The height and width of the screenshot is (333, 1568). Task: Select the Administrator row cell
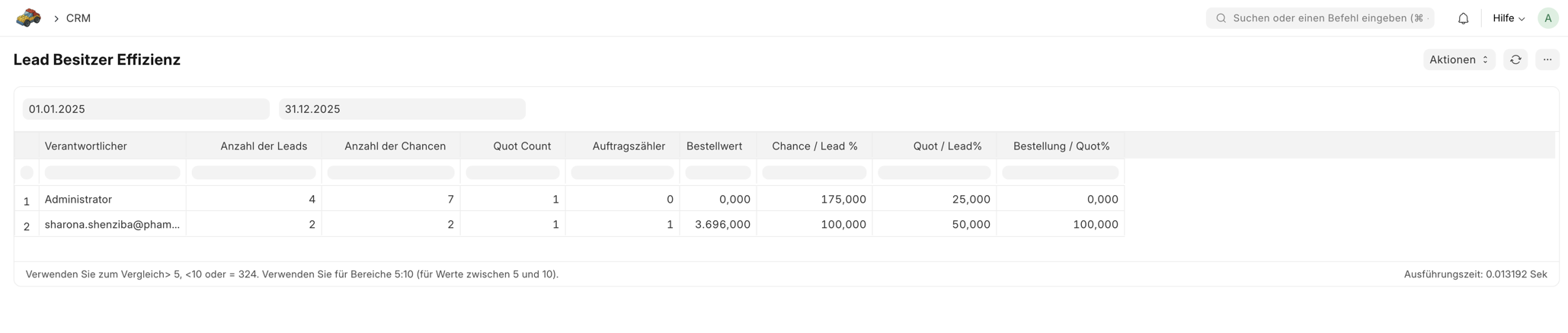78,200
